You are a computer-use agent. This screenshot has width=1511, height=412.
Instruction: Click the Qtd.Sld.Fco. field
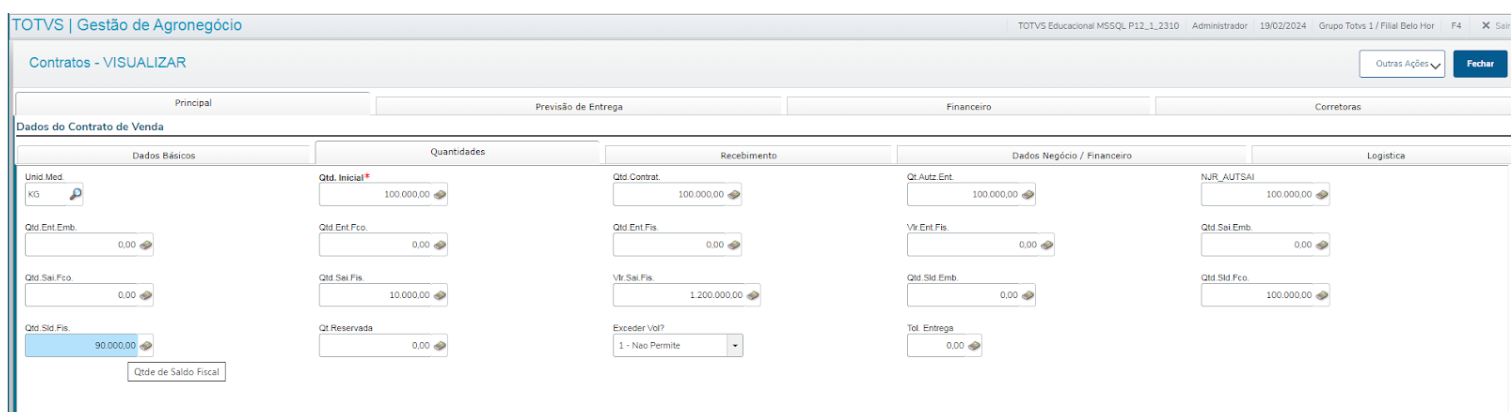1258,295
